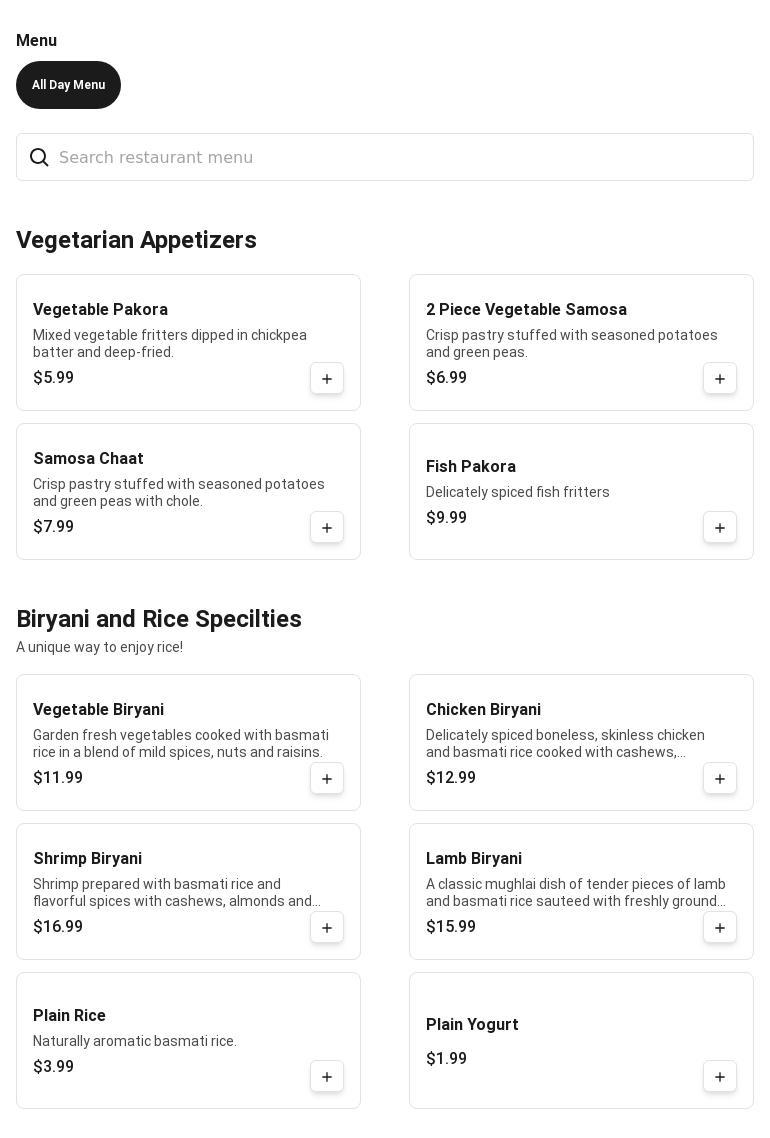This screenshot has width=770, height=1138.
Task: Focus the Search restaurant menu field
Action: point(400,158)
